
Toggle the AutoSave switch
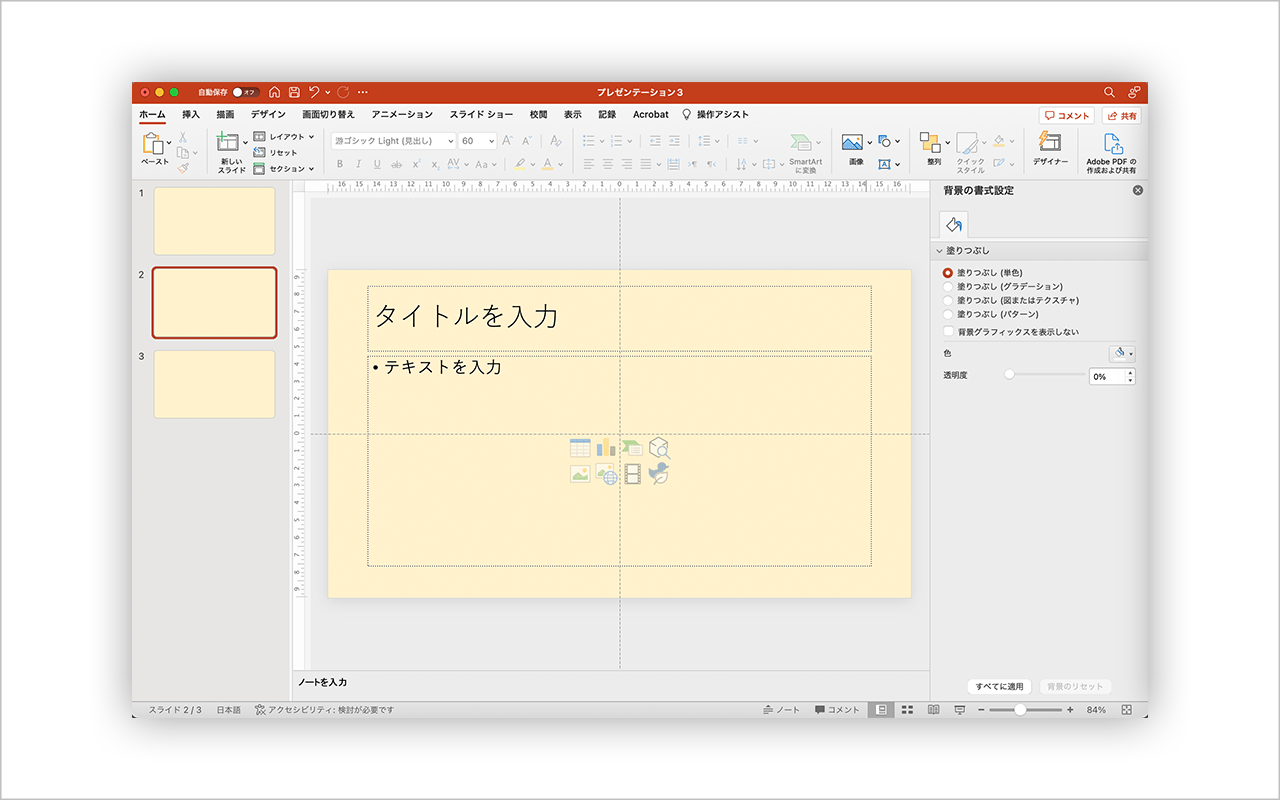(245, 92)
